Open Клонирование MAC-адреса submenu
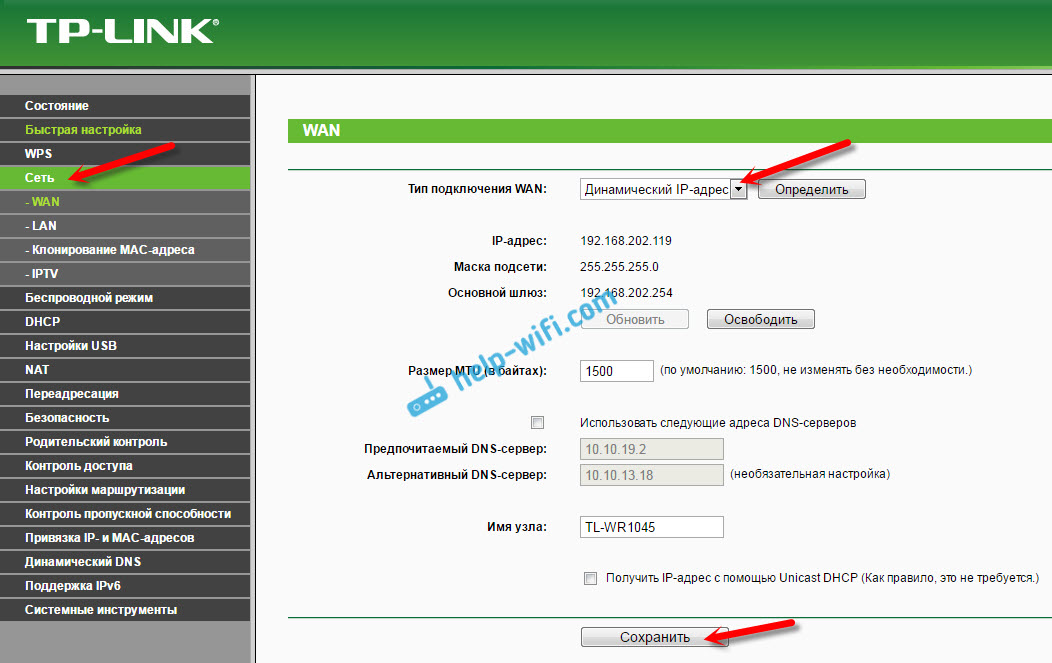The image size is (1052, 663). (x=112, y=250)
